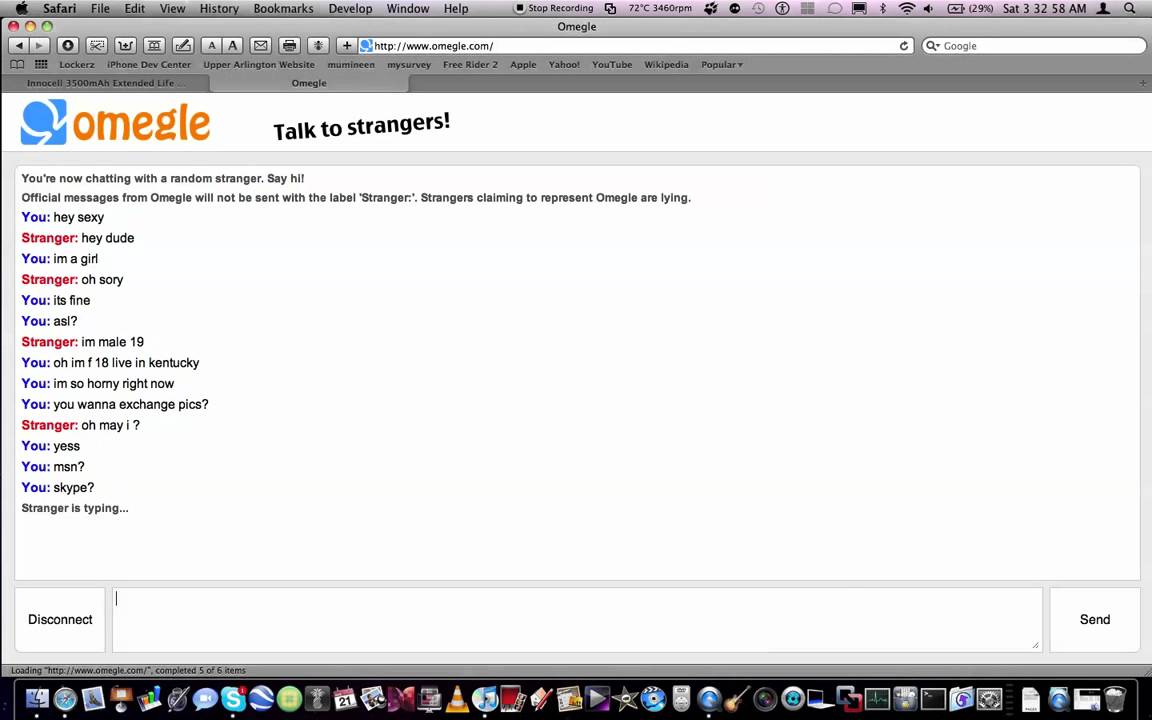1152x720 pixels.
Task: Click the Google search field
Action: [1034, 46]
